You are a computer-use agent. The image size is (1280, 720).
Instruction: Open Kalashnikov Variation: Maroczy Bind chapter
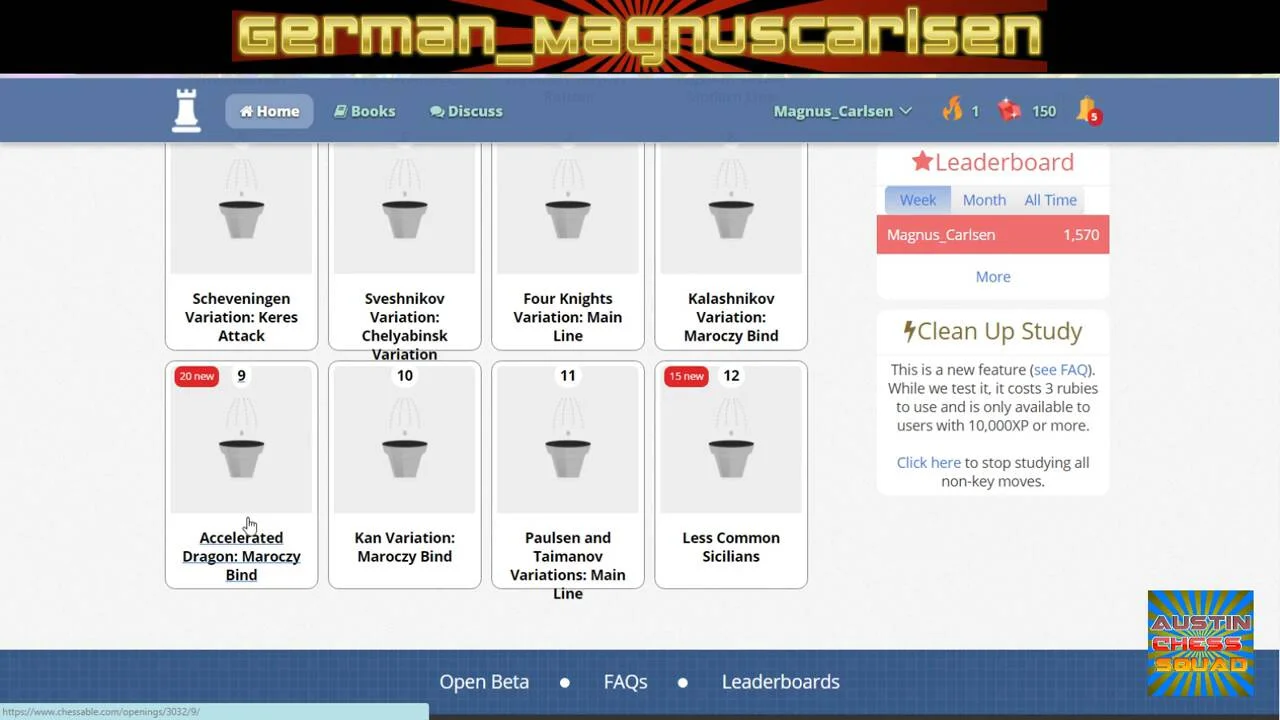click(731, 317)
